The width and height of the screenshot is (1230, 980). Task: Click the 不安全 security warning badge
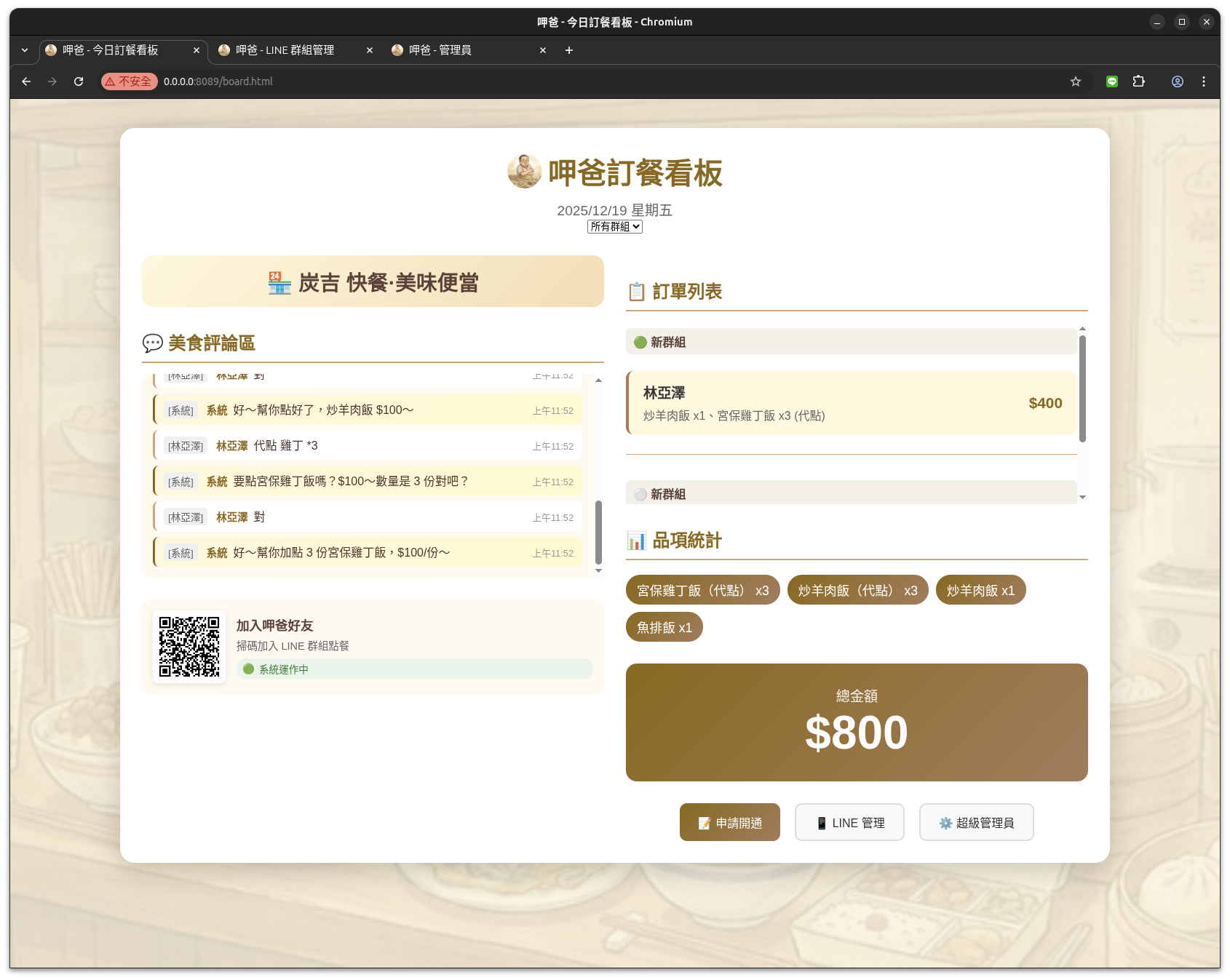click(x=129, y=81)
